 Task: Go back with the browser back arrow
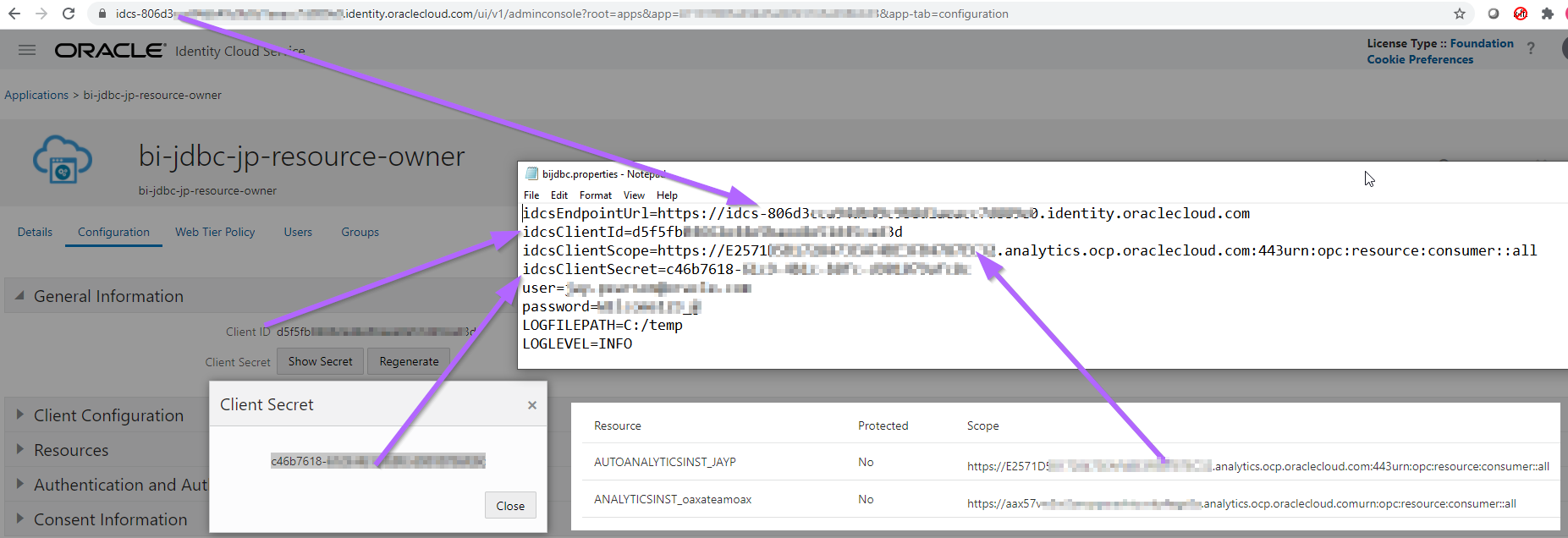pos(14,14)
